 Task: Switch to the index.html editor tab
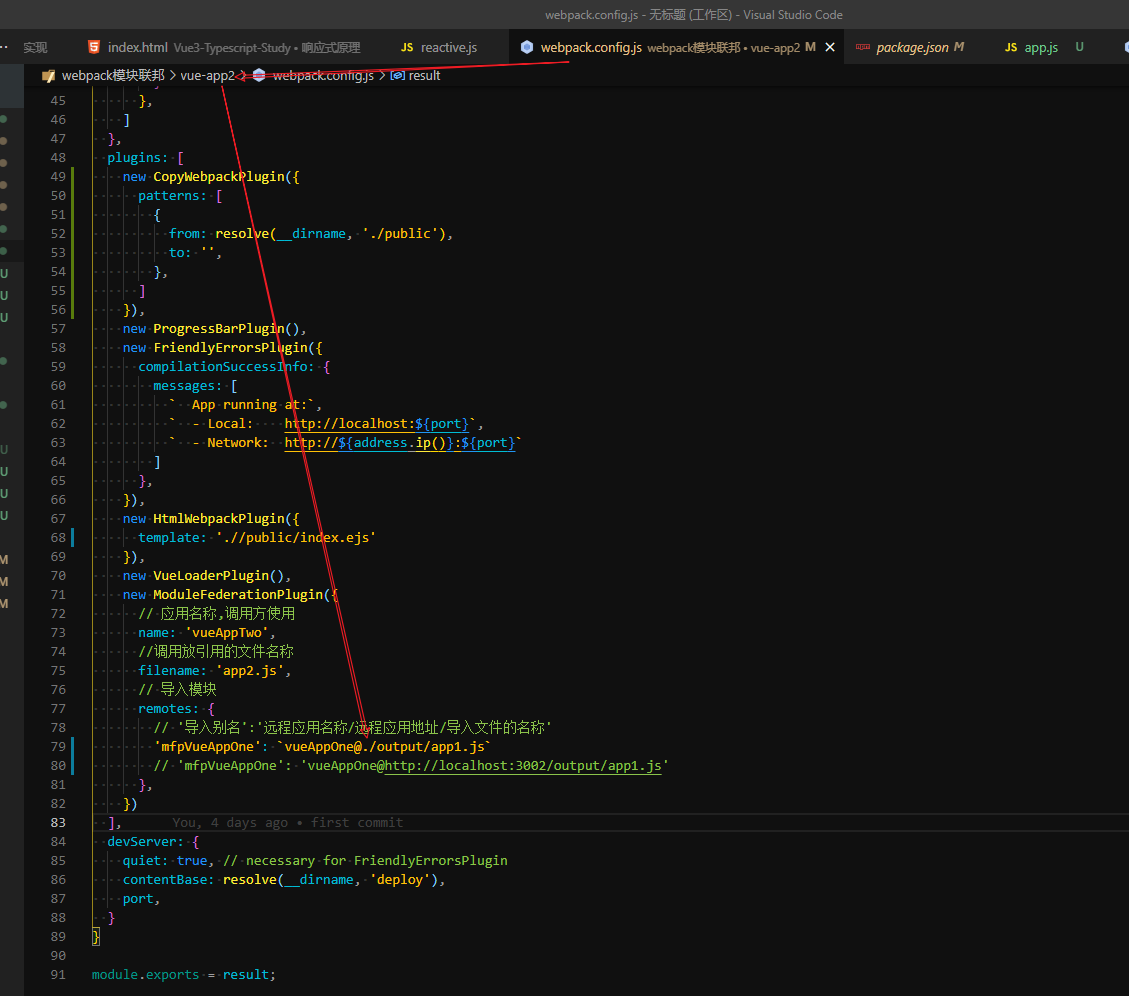click(223, 48)
